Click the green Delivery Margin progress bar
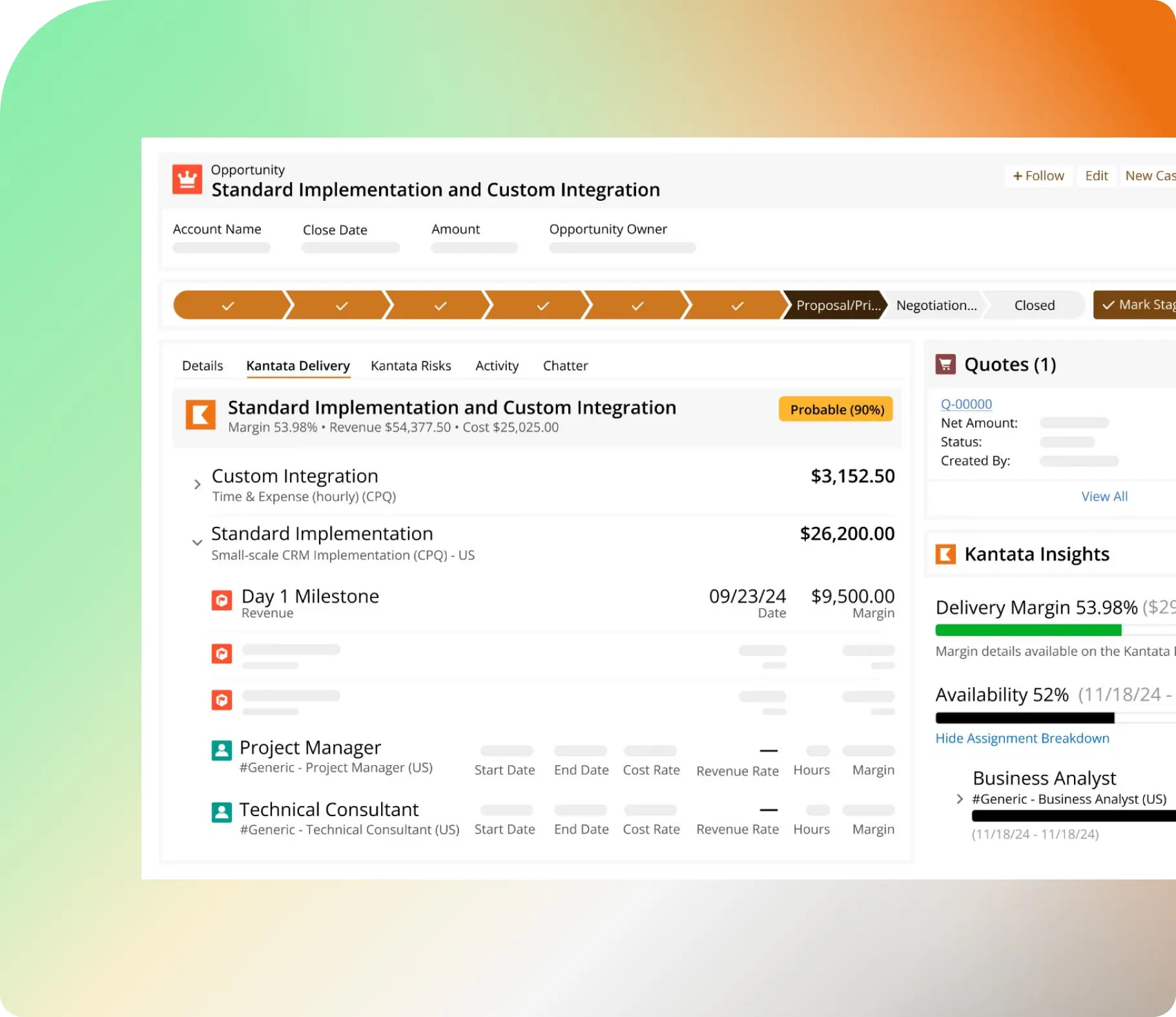 tap(1028, 630)
